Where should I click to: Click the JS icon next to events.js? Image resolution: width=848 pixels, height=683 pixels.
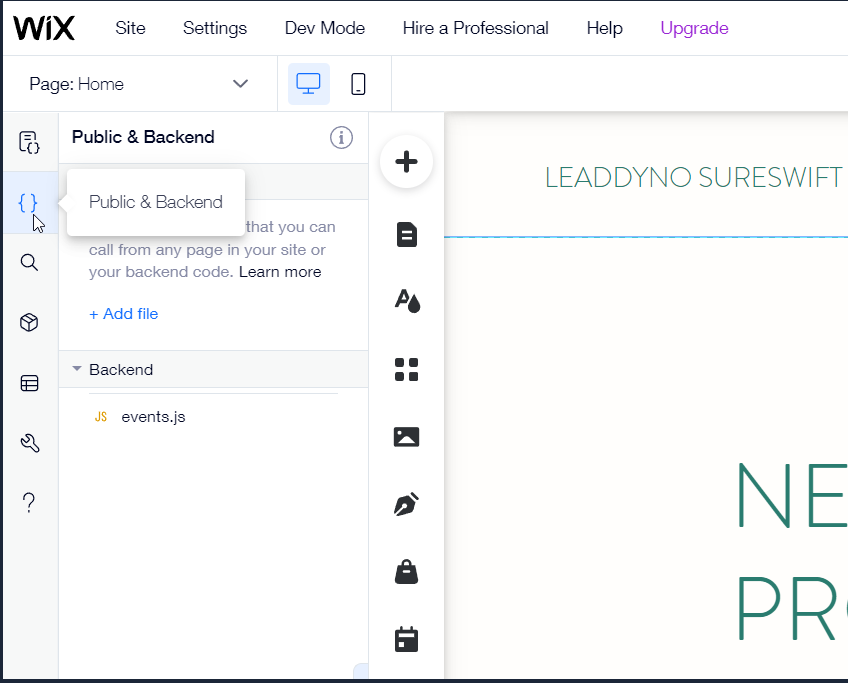point(101,417)
